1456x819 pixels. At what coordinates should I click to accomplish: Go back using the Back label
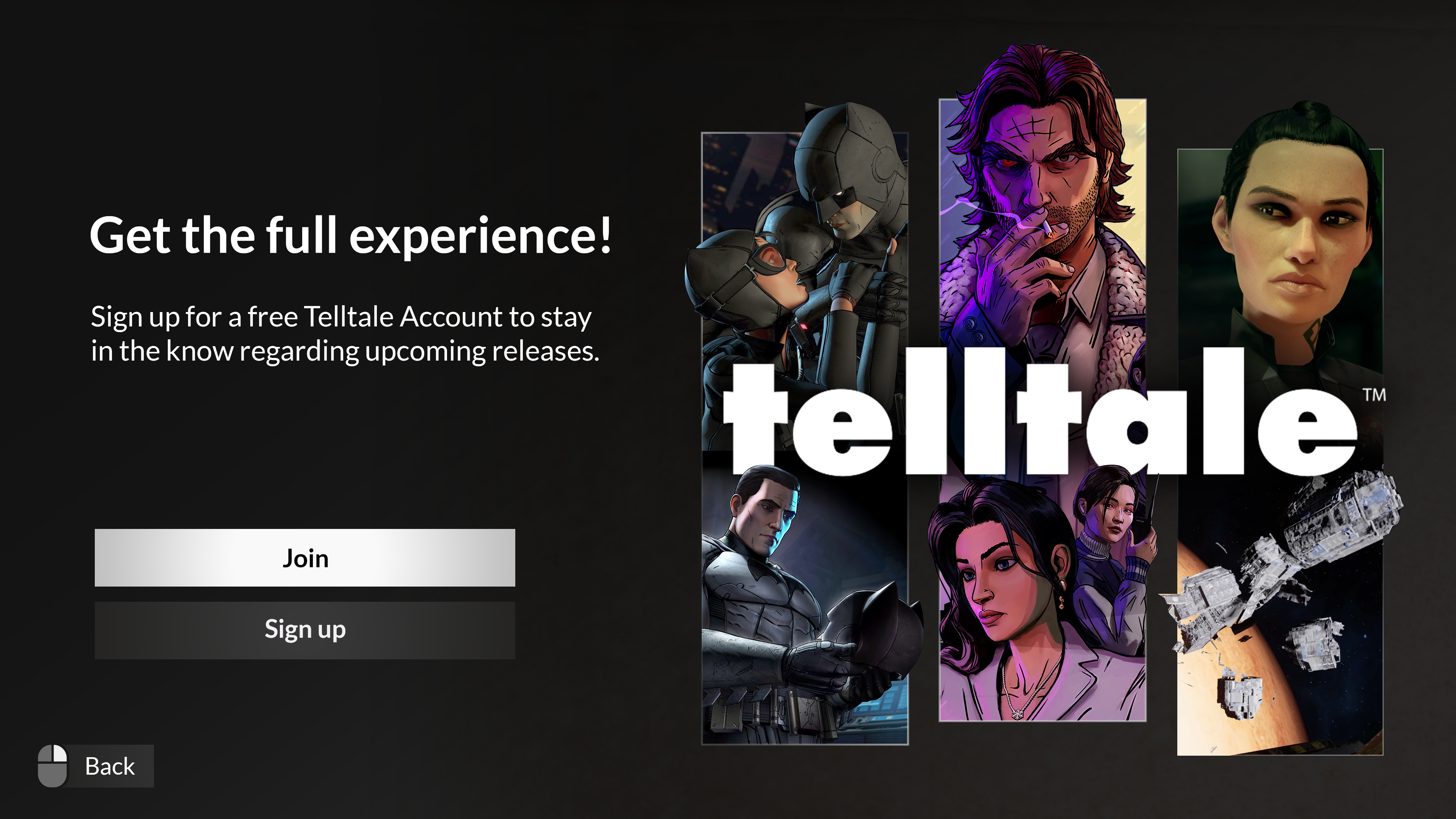coord(110,766)
